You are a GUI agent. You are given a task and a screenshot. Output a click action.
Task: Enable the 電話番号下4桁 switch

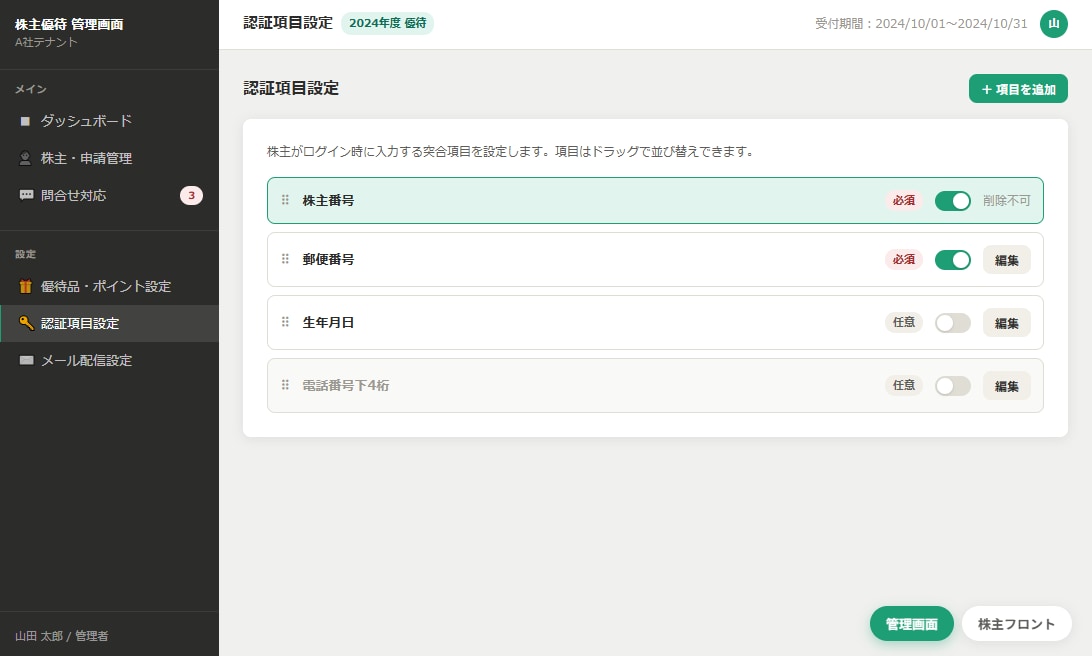pos(953,385)
